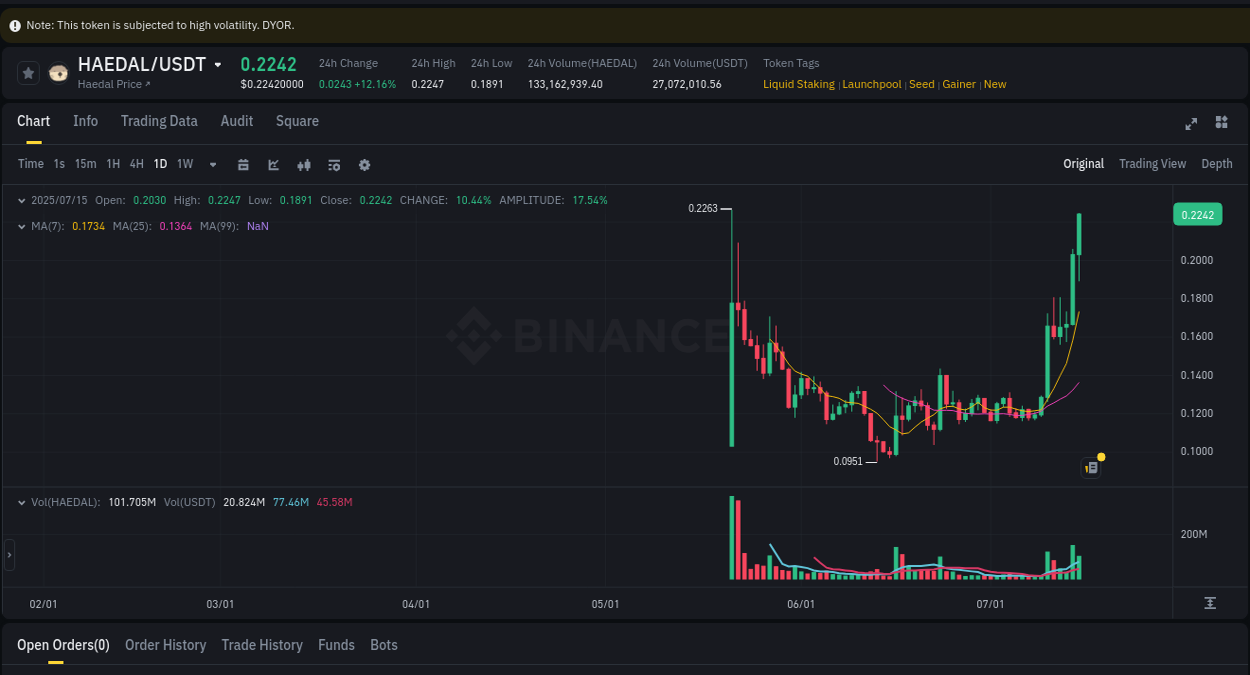Collapse the MA moving averages legend row
This screenshot has height=675, width=1250.
20,226
